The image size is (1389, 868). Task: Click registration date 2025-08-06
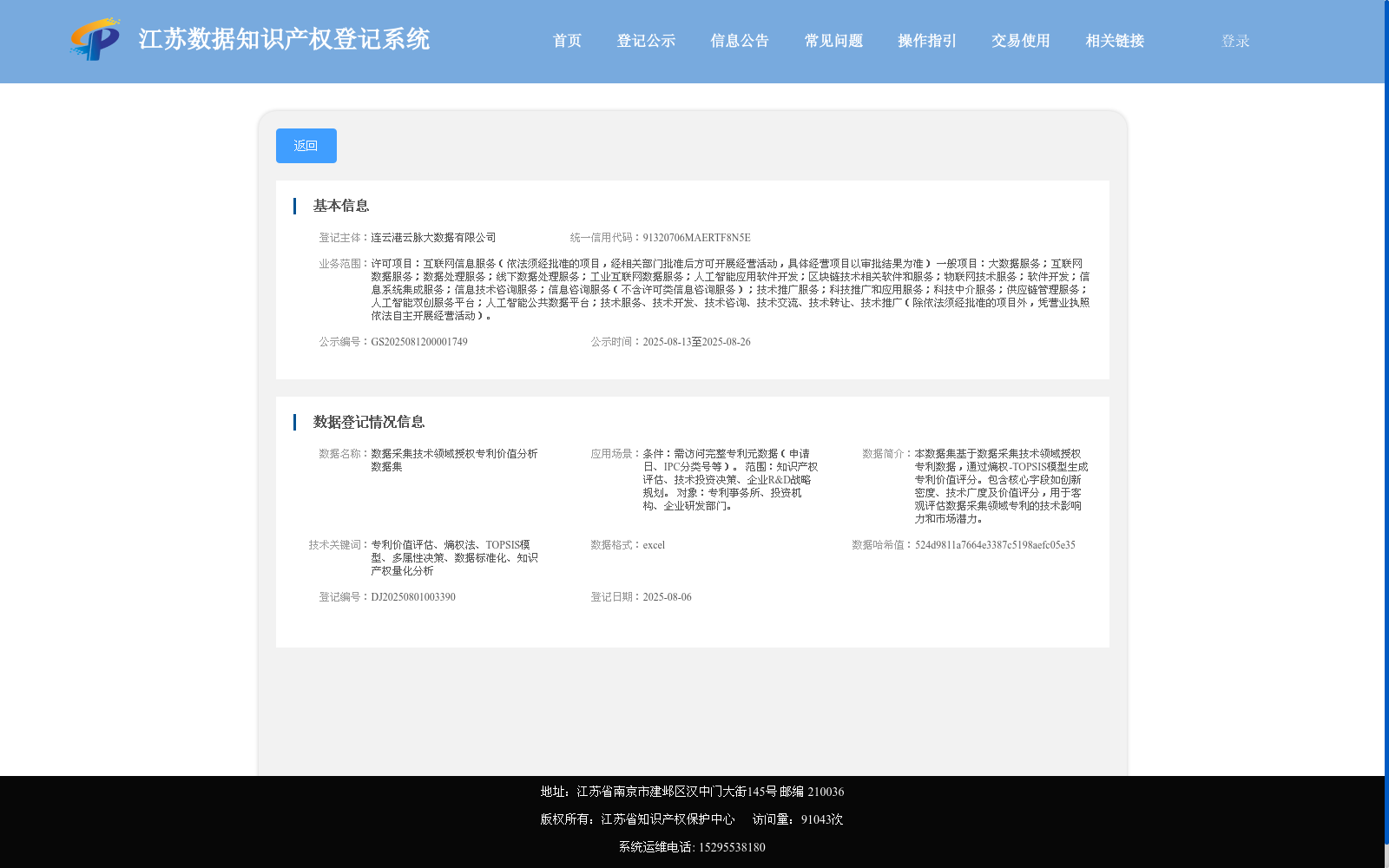pyautogui.click(x=667, y=597)
